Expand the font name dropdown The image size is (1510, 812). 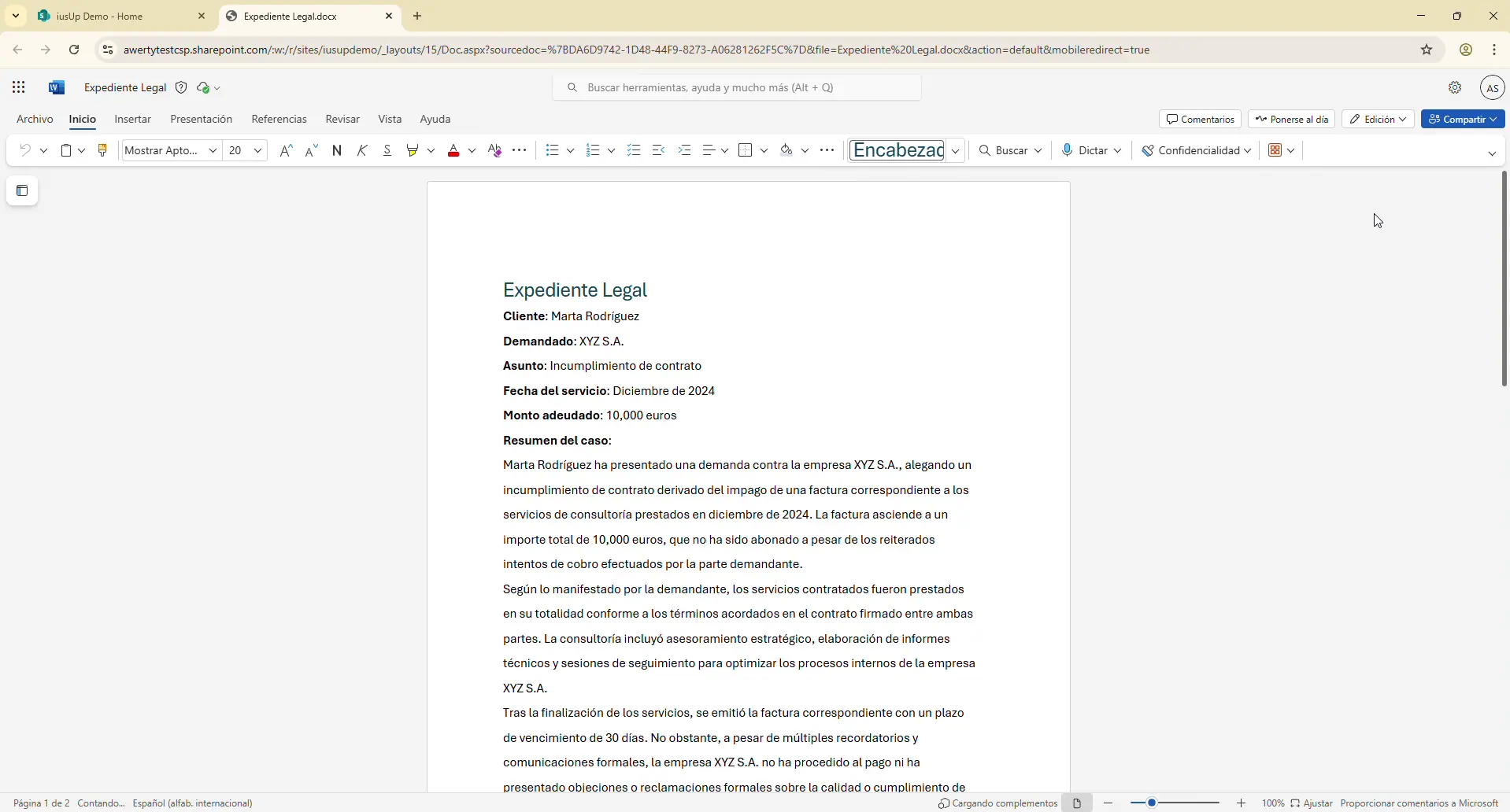click(x=213, y=150)
